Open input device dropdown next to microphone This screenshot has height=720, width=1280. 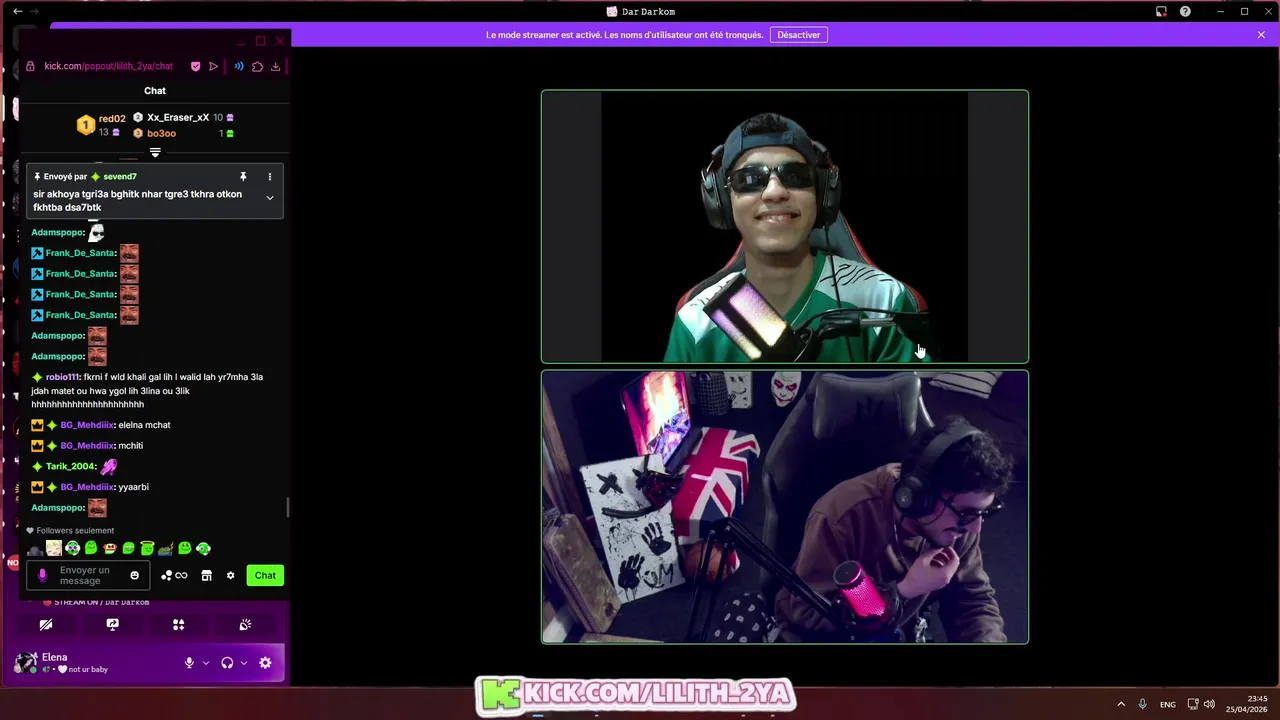point(206,662)
